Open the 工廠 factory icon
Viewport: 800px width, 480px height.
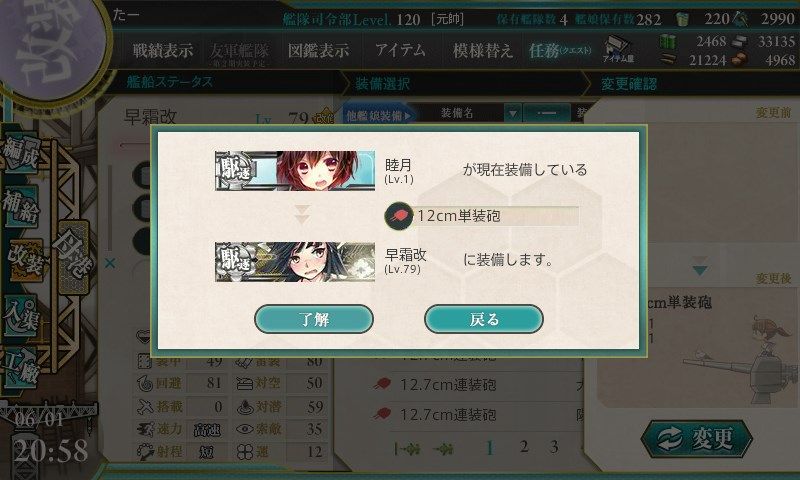coord(21,368)
